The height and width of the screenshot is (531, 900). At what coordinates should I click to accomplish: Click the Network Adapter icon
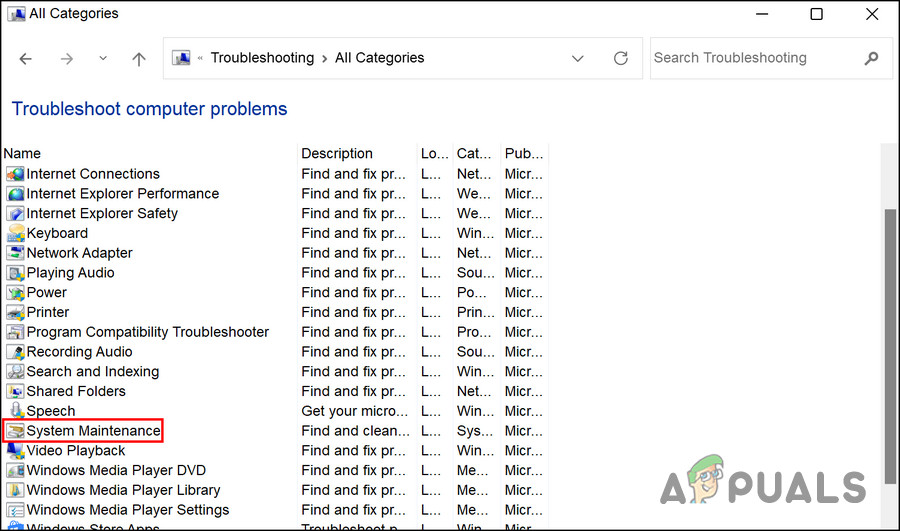pyautogui.click(x=15, y=253)
